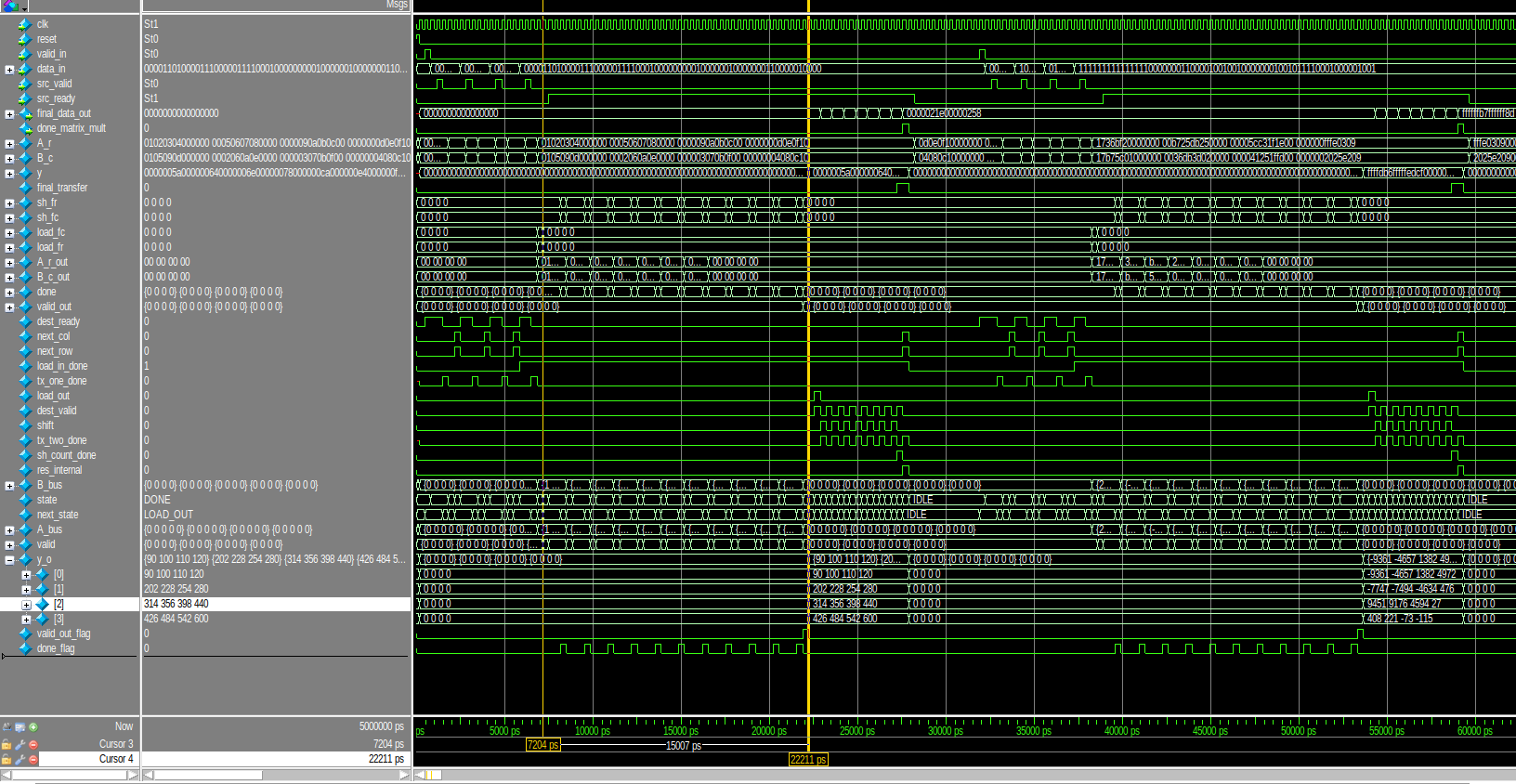This screenshot has height=784, width=1516.
Task: Click the waveform pane scroll left arrow
Action: click(x=419, y=775)
